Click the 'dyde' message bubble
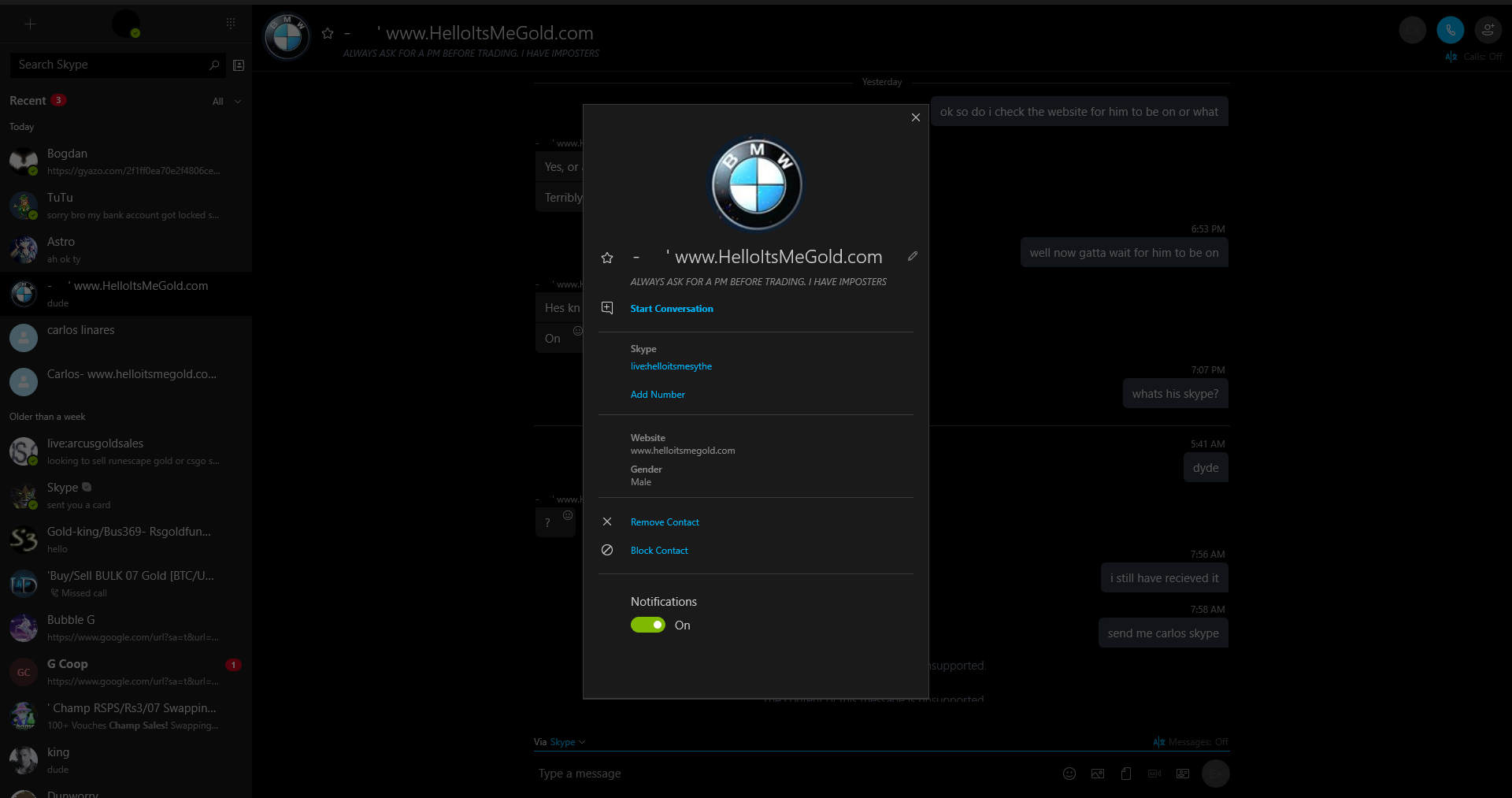The image size is (1512, 798). (1206, 468)
